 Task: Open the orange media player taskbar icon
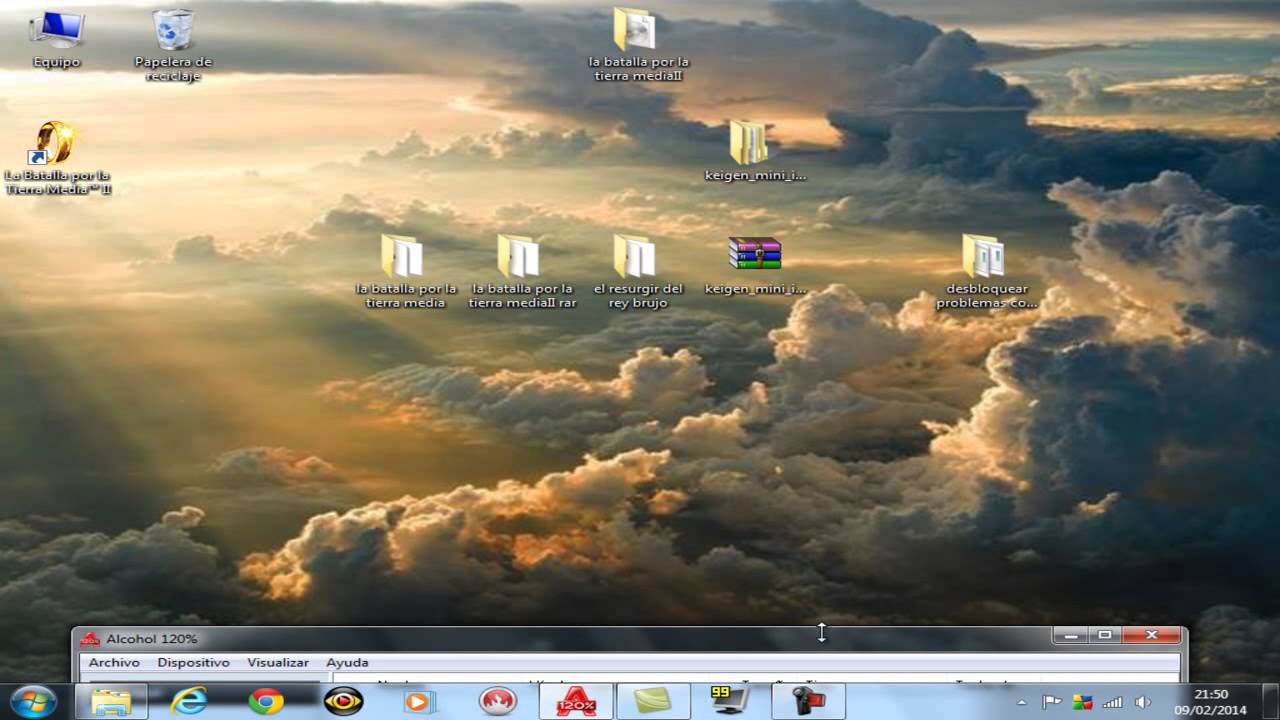tap(420, 701)
